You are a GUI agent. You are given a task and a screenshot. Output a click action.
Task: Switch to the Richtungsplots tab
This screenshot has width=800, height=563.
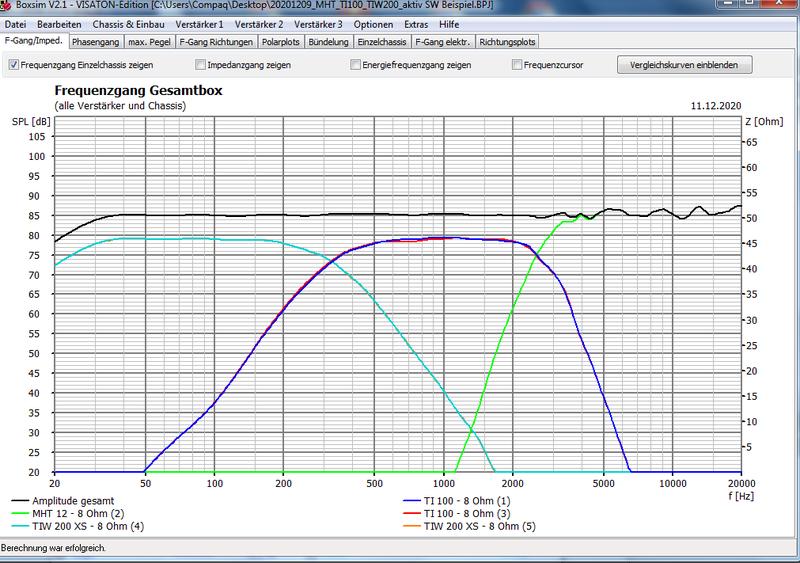(507, 42)
